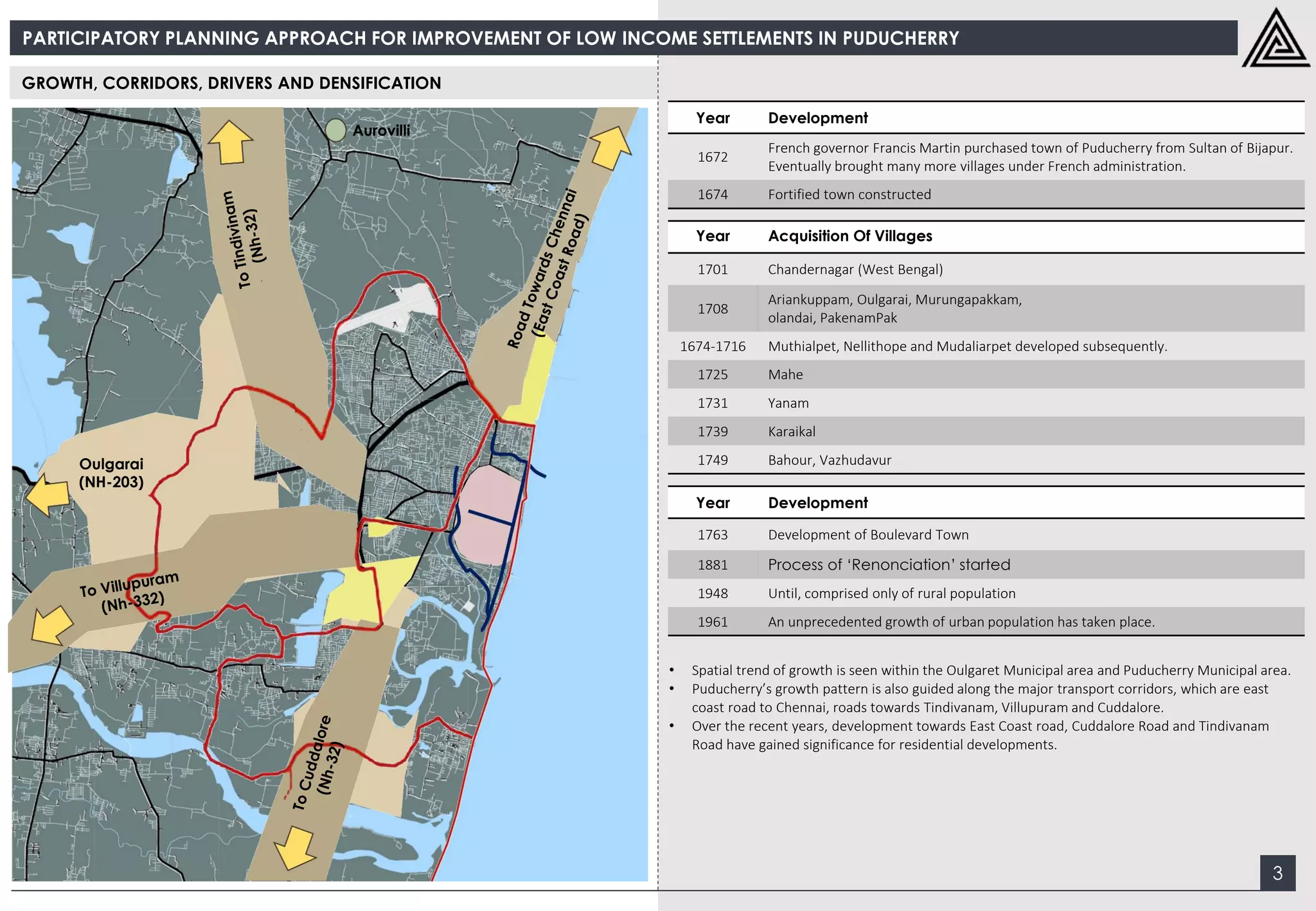Click the Year header above 1763
This screenshot has width=1316, height=911.
coord(713,503)
